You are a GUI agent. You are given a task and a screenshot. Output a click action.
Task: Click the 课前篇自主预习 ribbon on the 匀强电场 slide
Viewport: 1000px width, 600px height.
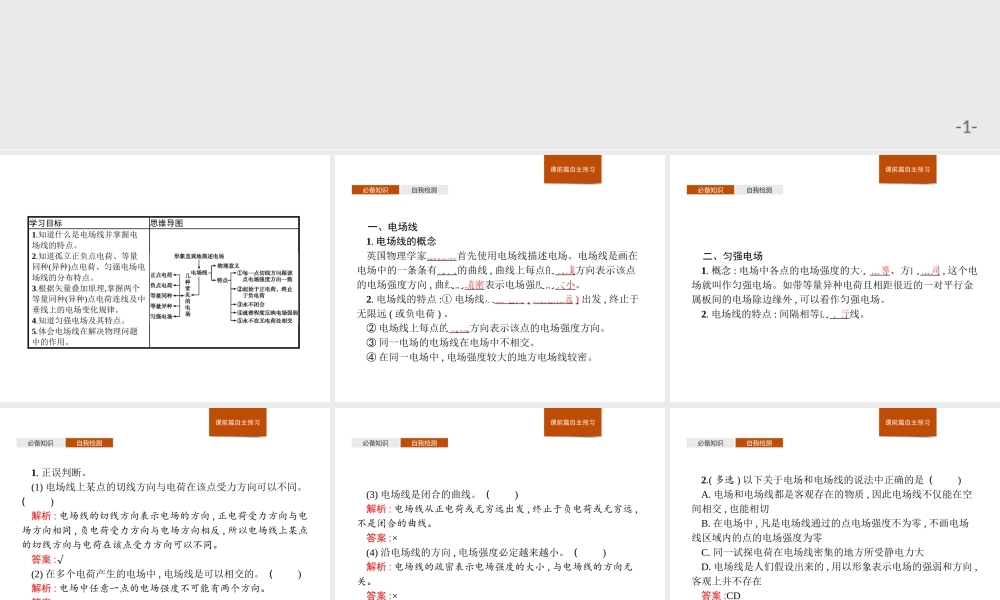(x=909, y=170)
